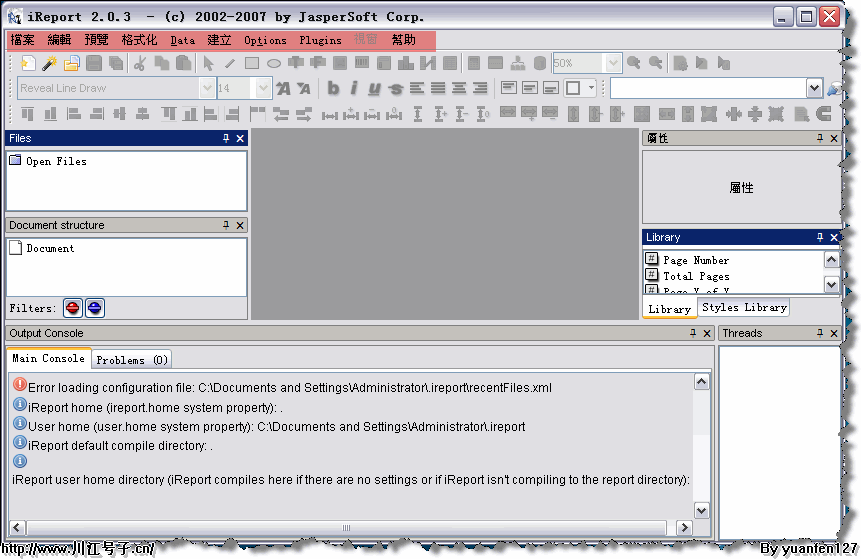Open the Reveal Line Draw font dropdown
The width and height of the screenshot is (861, 559).
click(207, 88)
